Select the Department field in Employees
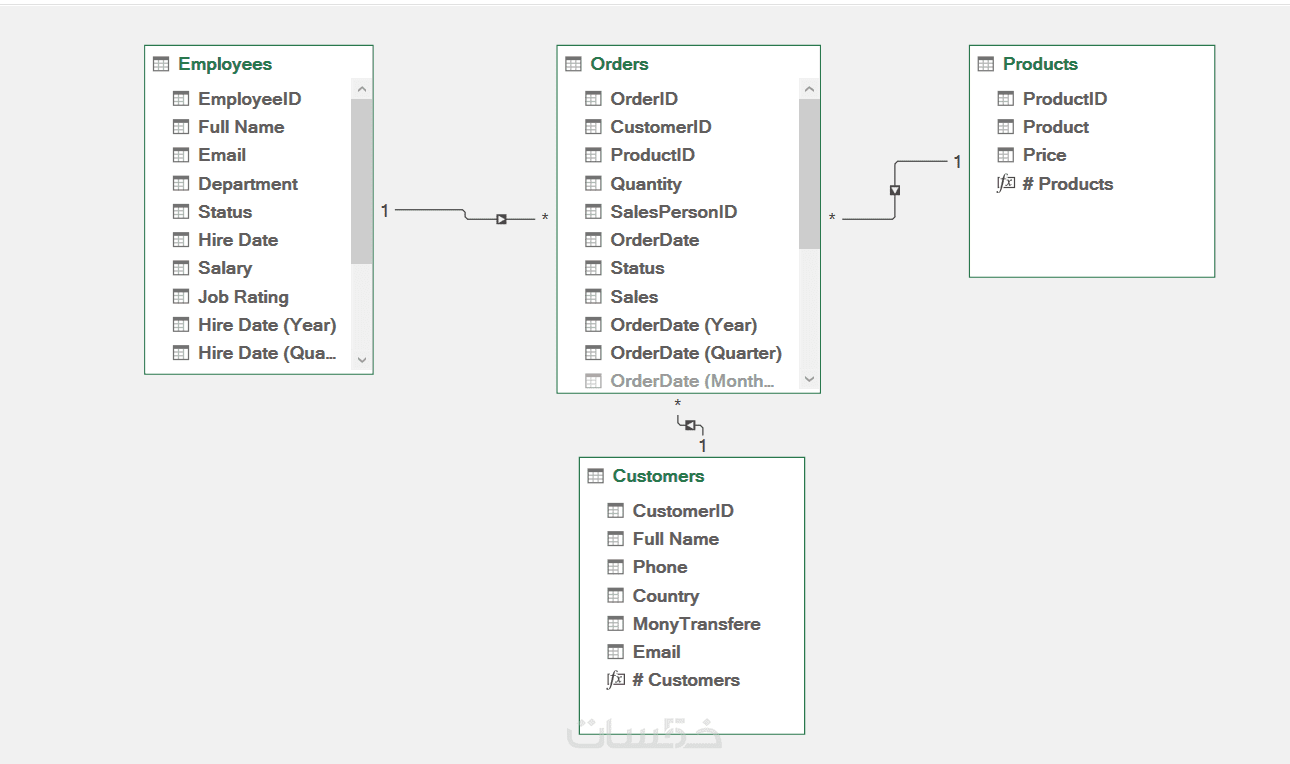This screenshot has width=1290, height=764. 248,184
